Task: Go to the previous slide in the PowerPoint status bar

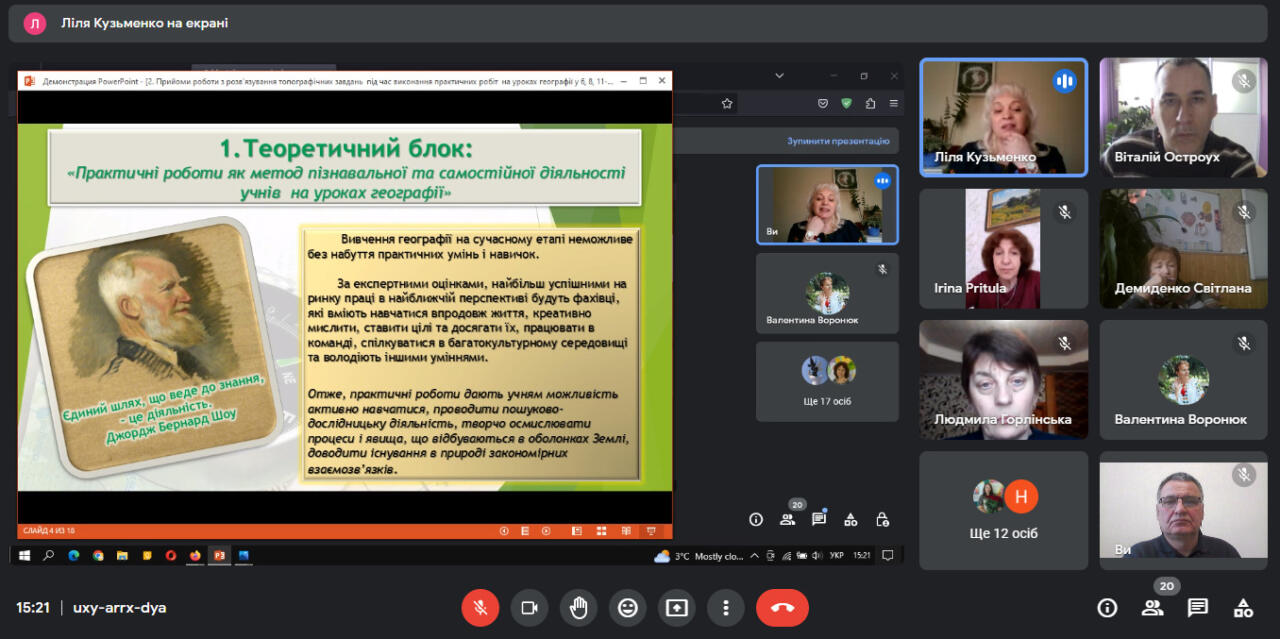Action: click(504, 531)
